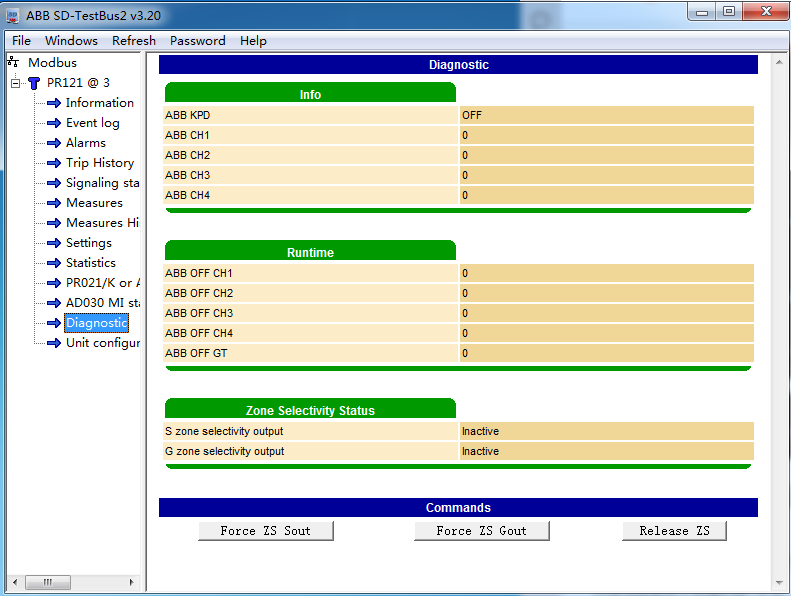This screenshot has width=791, height=596.
Task: Open the Measures page
Action: (94, 203)
